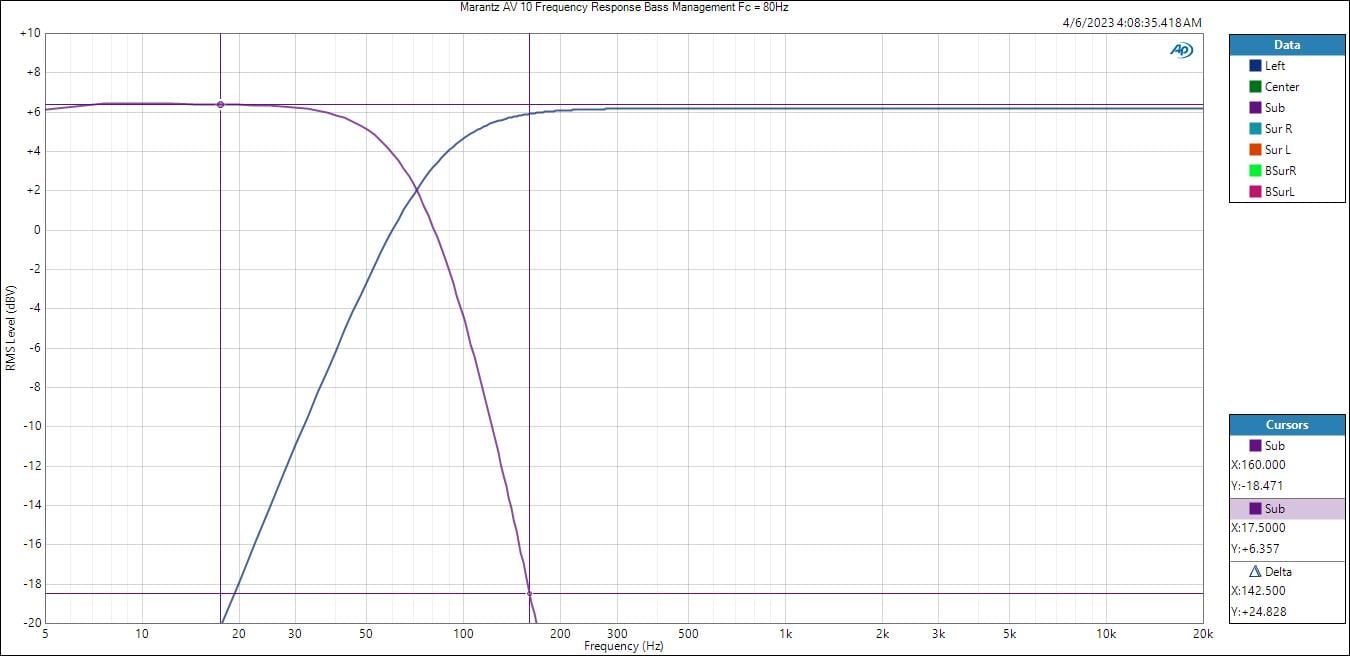This screenshot has width=1350, height=656.
Task: Click the Left trace color swatch
Action: coord(1255,66)
